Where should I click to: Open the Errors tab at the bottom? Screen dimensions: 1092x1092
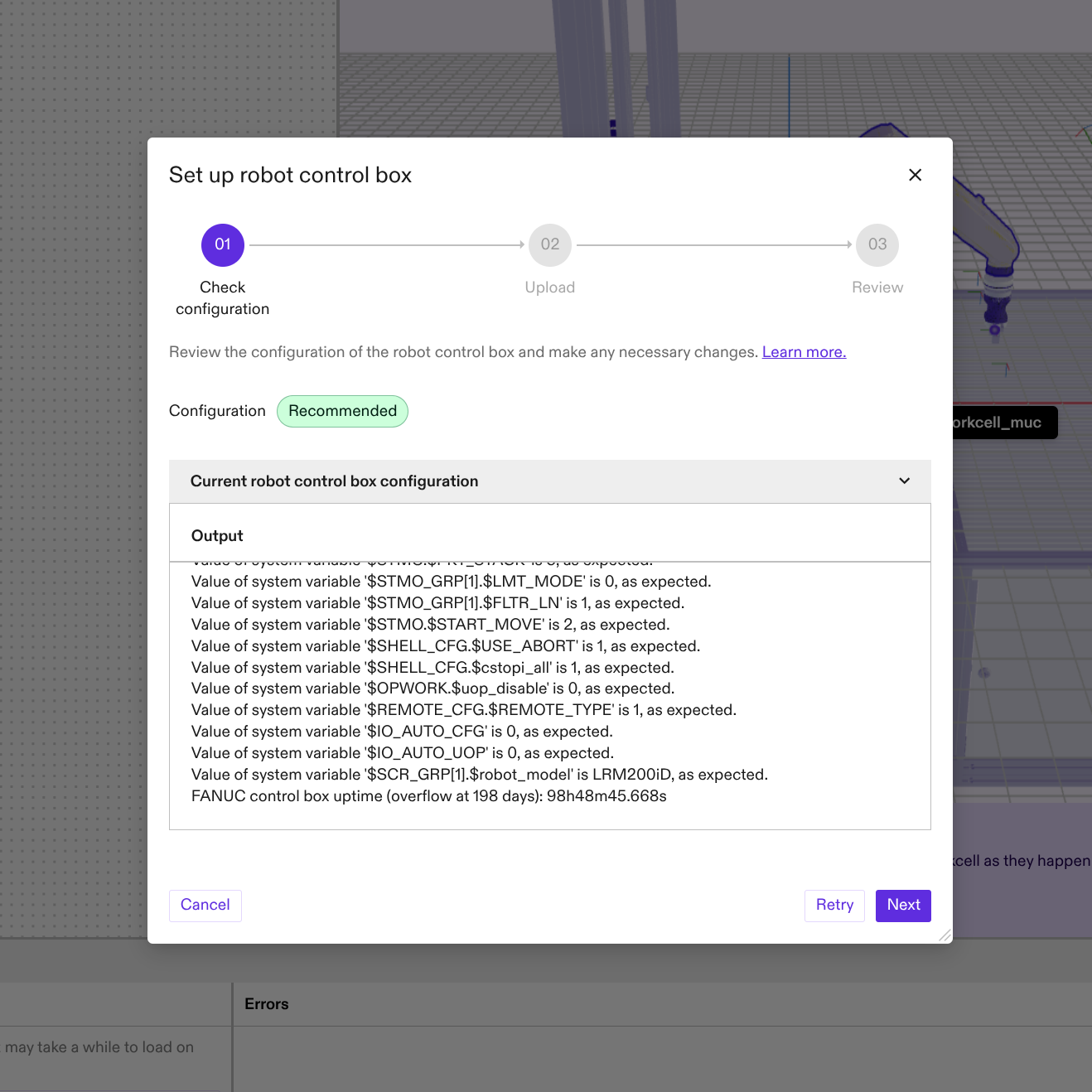click(266, 1003)
